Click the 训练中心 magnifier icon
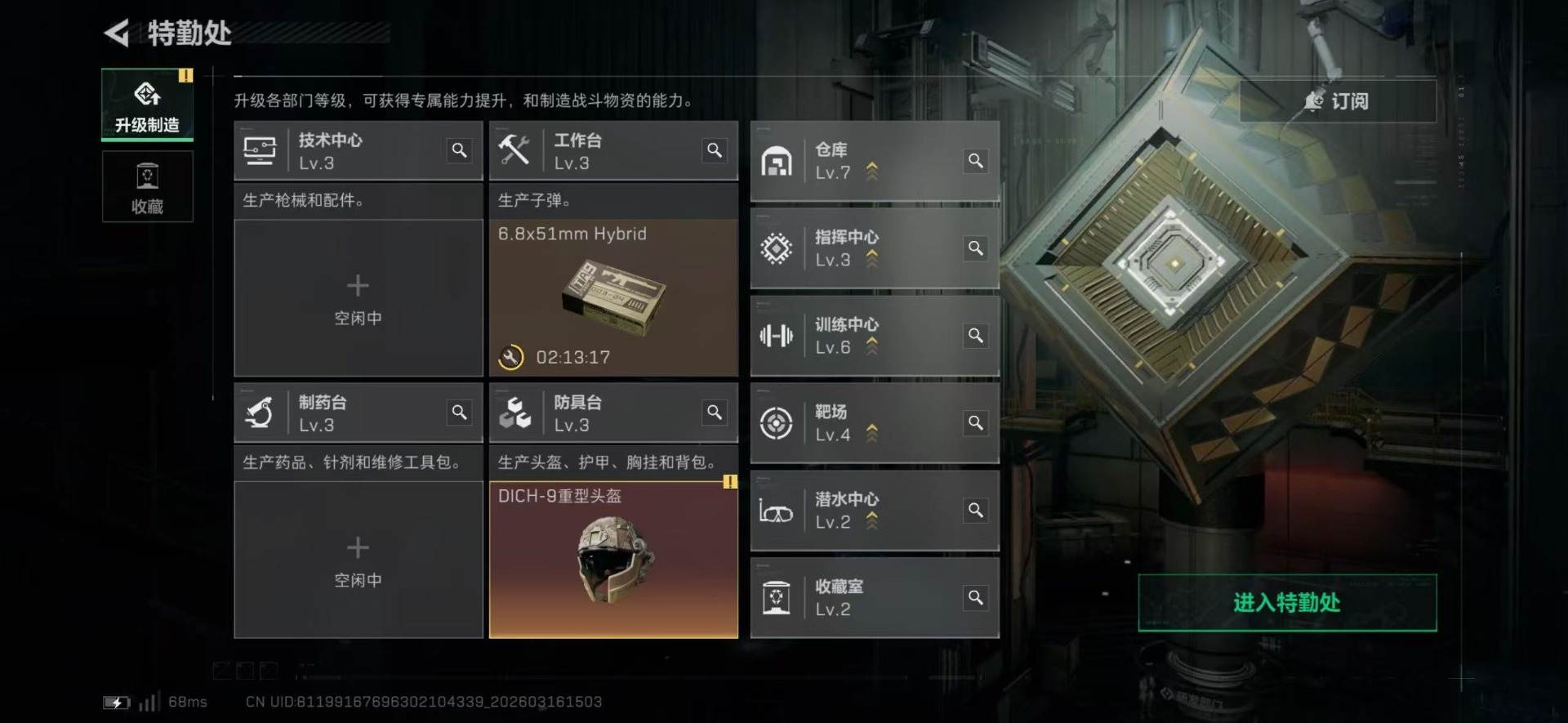Viewport: 1568px width, 723px height. (x=976, y=336)
